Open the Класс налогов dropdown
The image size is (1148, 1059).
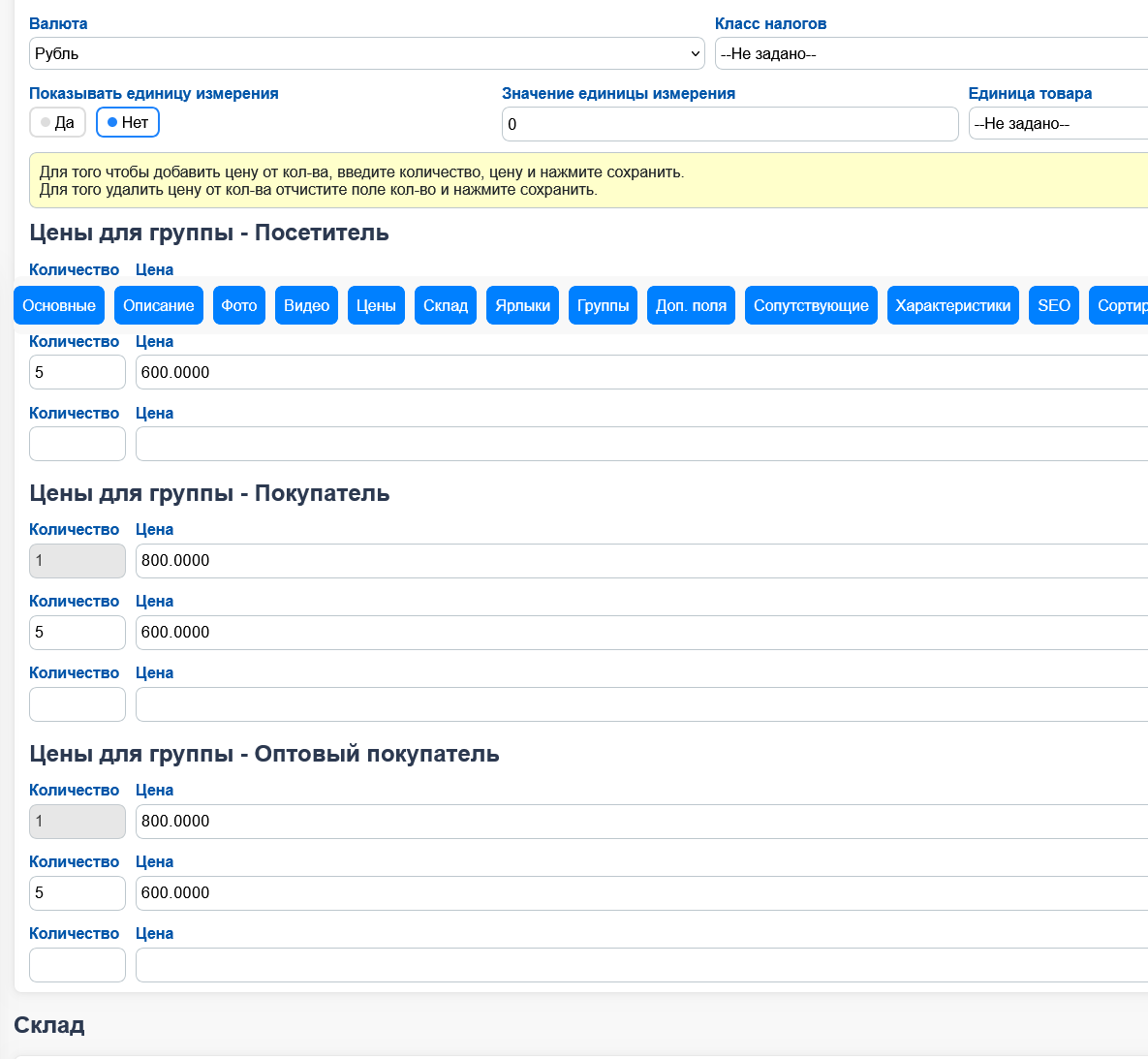[930, 54]
